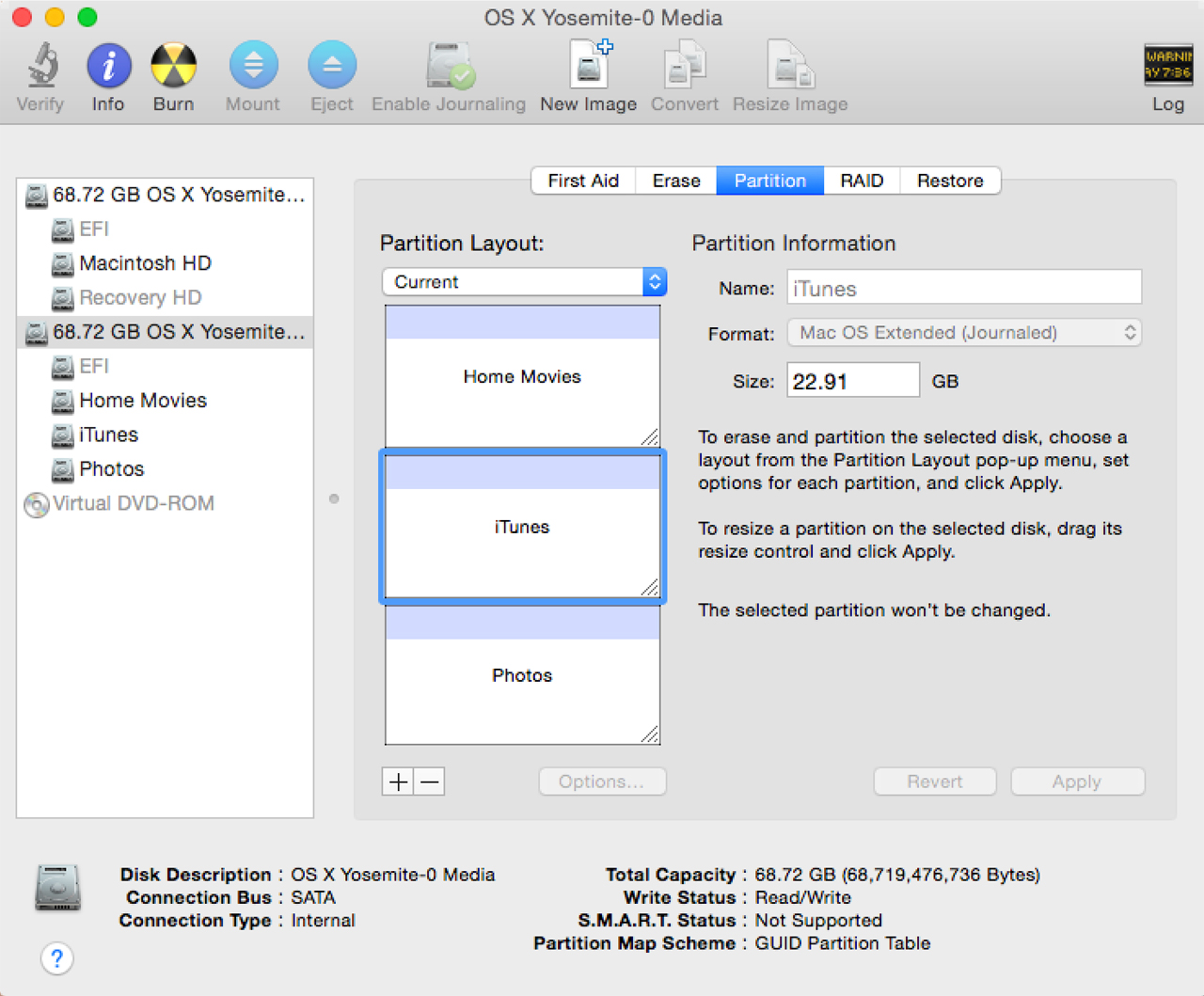
Task: Switch to the RAID tab
Action: click(x=862, y=181)
